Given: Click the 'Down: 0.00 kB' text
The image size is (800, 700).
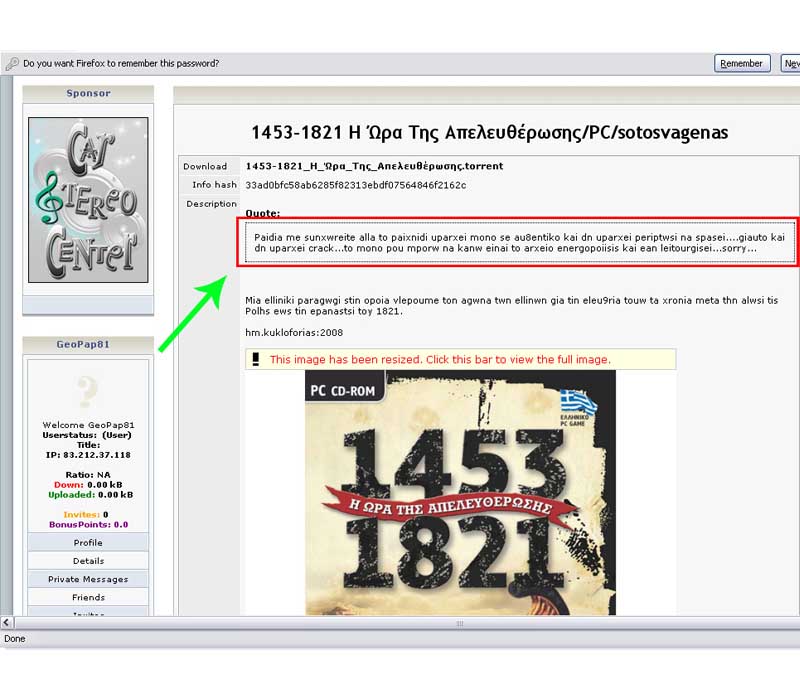Looking at the screenshot, I should click(x=88, y=485).
